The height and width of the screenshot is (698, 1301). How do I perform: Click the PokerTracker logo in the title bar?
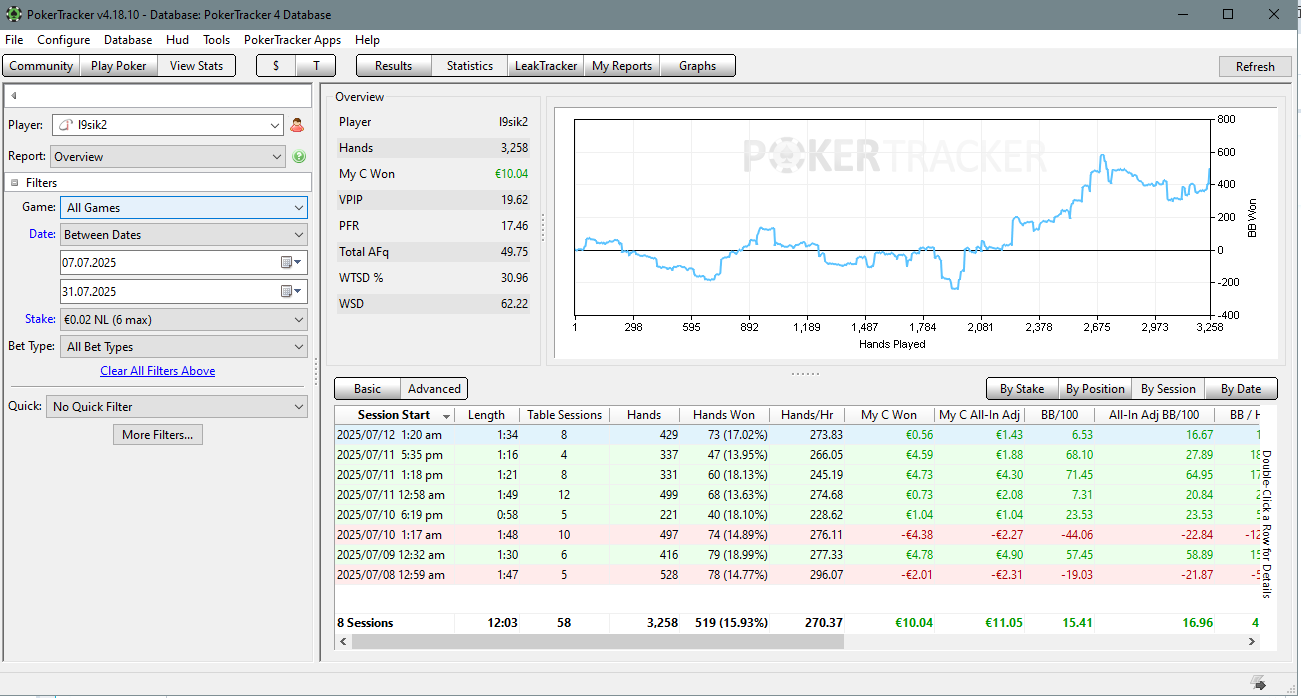pos(13,14)
